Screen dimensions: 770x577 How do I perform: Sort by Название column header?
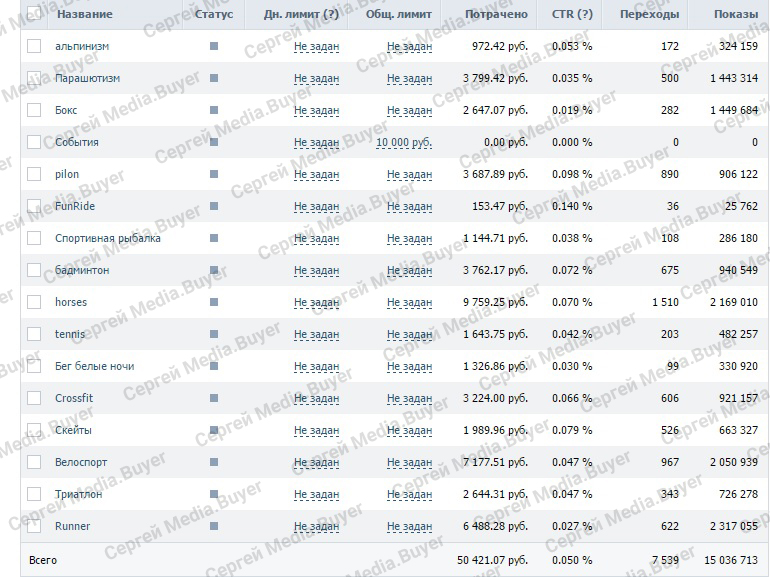point(85,14)
